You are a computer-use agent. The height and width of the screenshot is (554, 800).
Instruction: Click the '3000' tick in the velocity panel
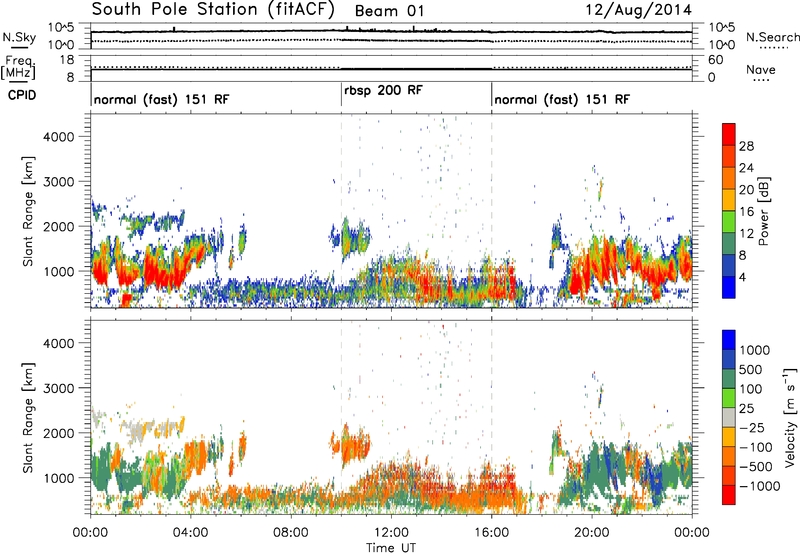(x=59, y=388)
